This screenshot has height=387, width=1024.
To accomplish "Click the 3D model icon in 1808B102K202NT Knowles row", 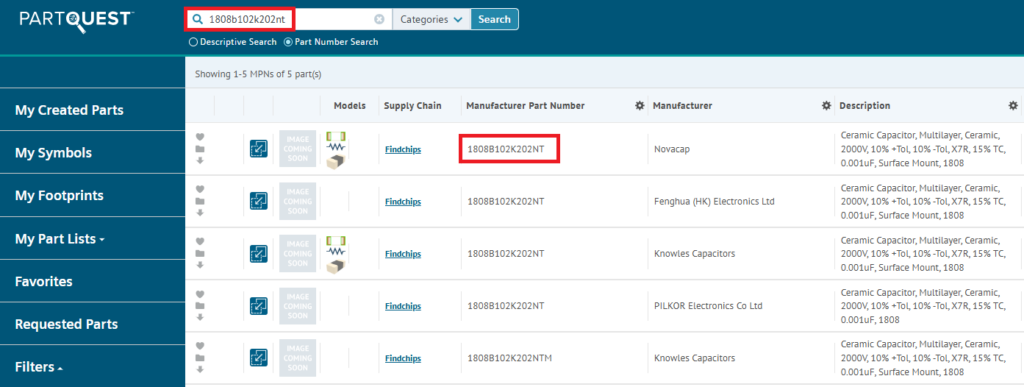I will point(336,266).
